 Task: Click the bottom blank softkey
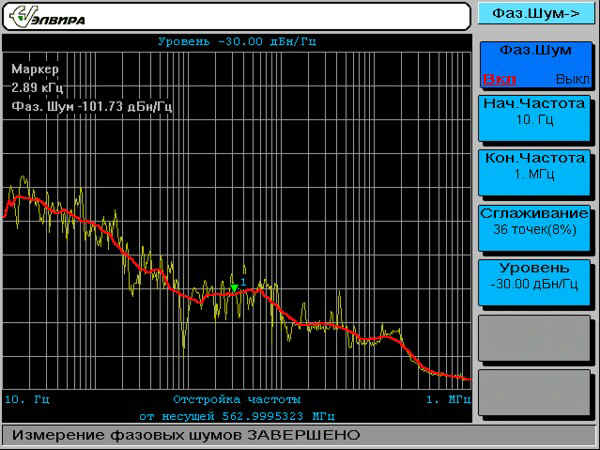point(534,392)
